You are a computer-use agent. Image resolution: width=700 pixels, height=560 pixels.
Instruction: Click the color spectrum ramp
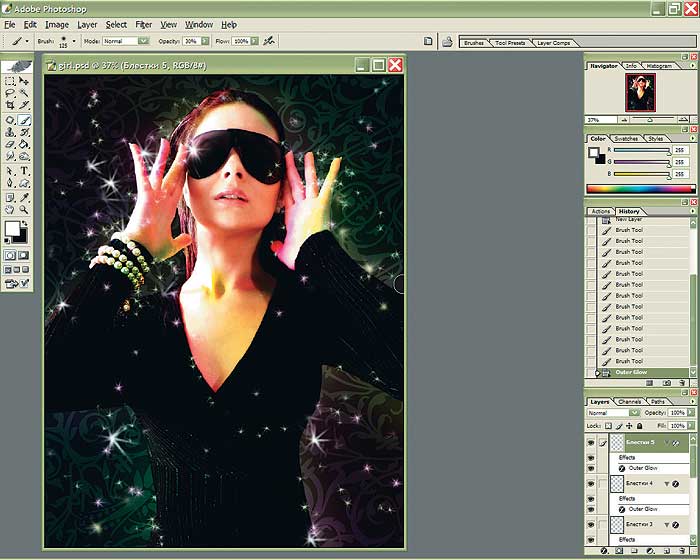[x=641, y=189]
